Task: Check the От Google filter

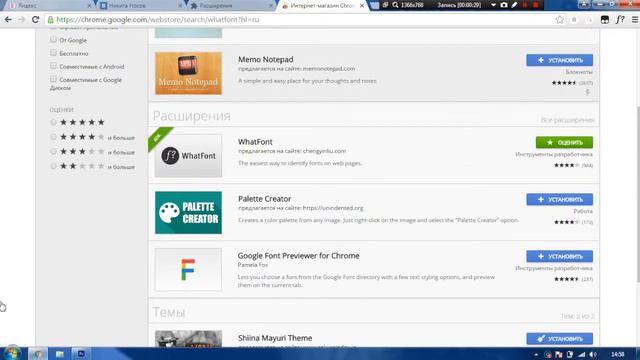Action: pyautogui.click(x=53, y=40)
